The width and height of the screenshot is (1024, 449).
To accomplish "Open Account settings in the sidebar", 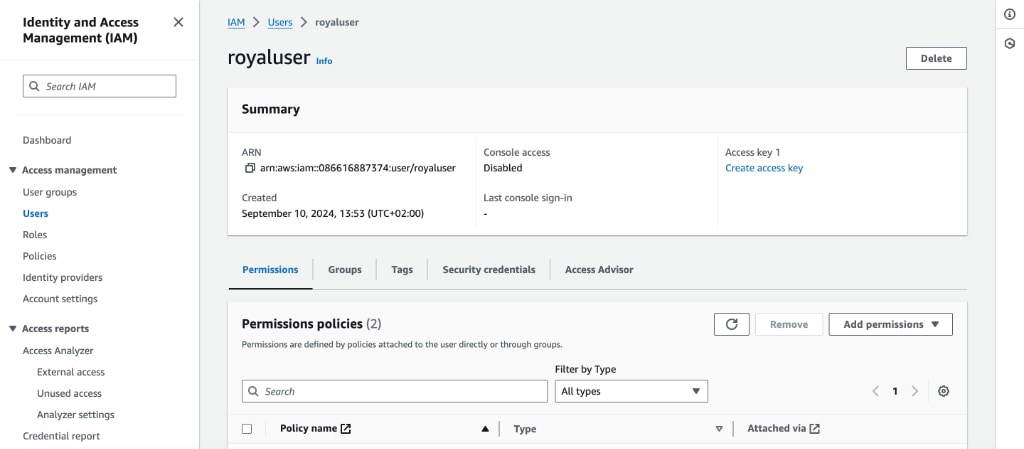I will pyautogui.click(x=60, y=299).
